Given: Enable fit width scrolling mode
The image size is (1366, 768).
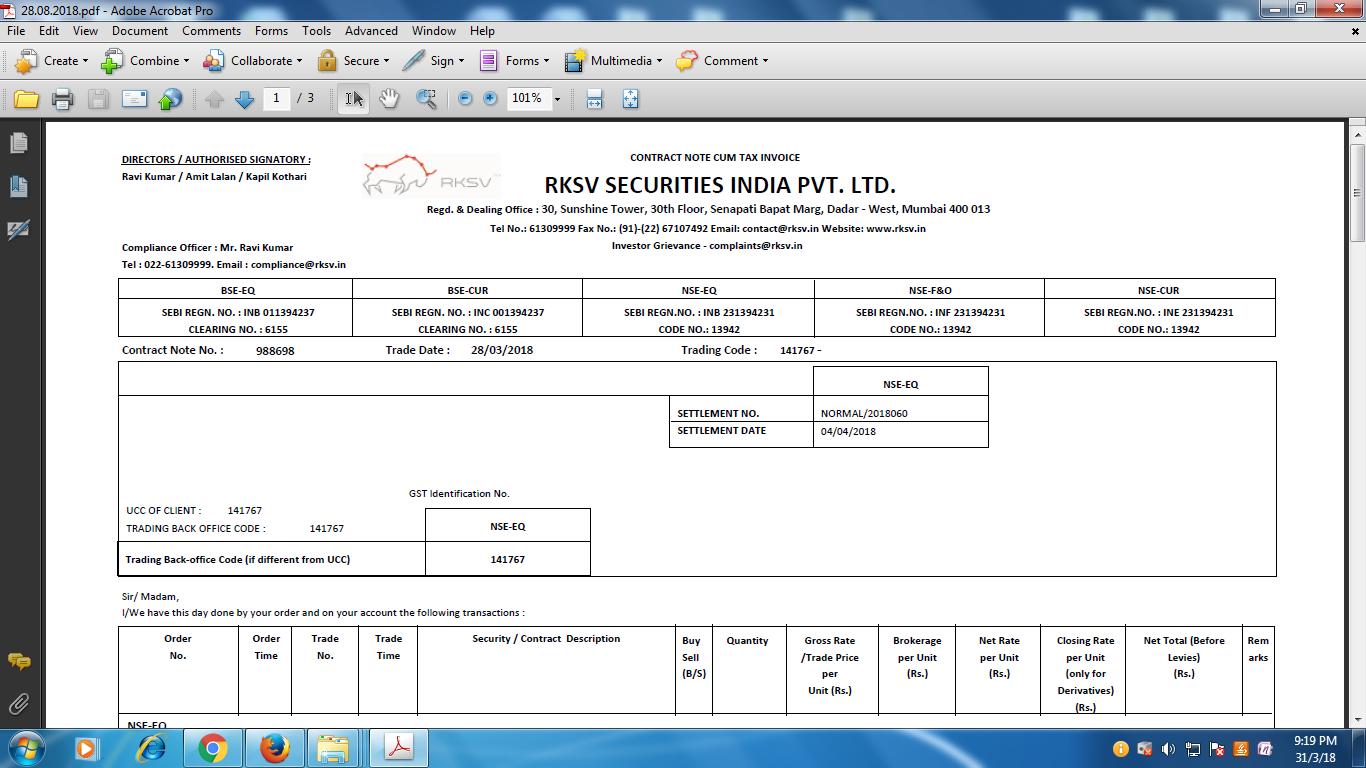Looking at the screenshot, I should pyautogui.click(x=594, y=99).
